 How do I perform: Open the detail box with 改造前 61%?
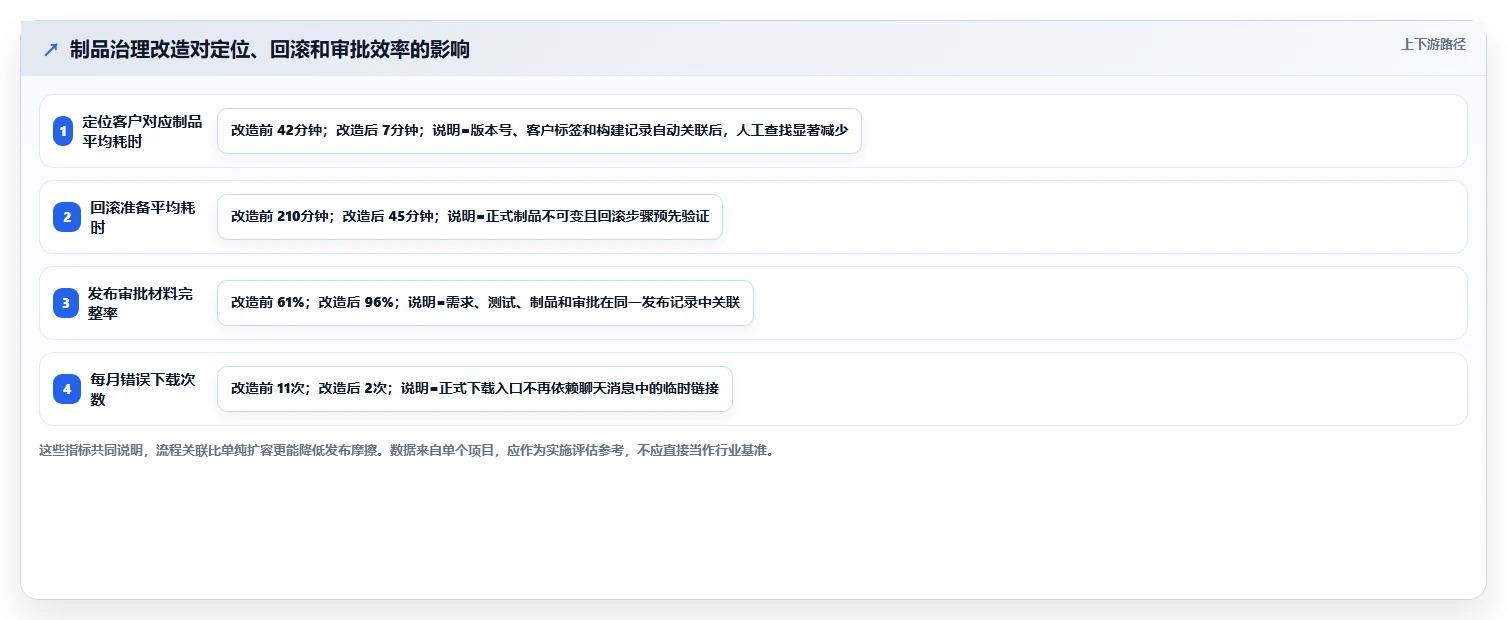click(x=485, y=303)
